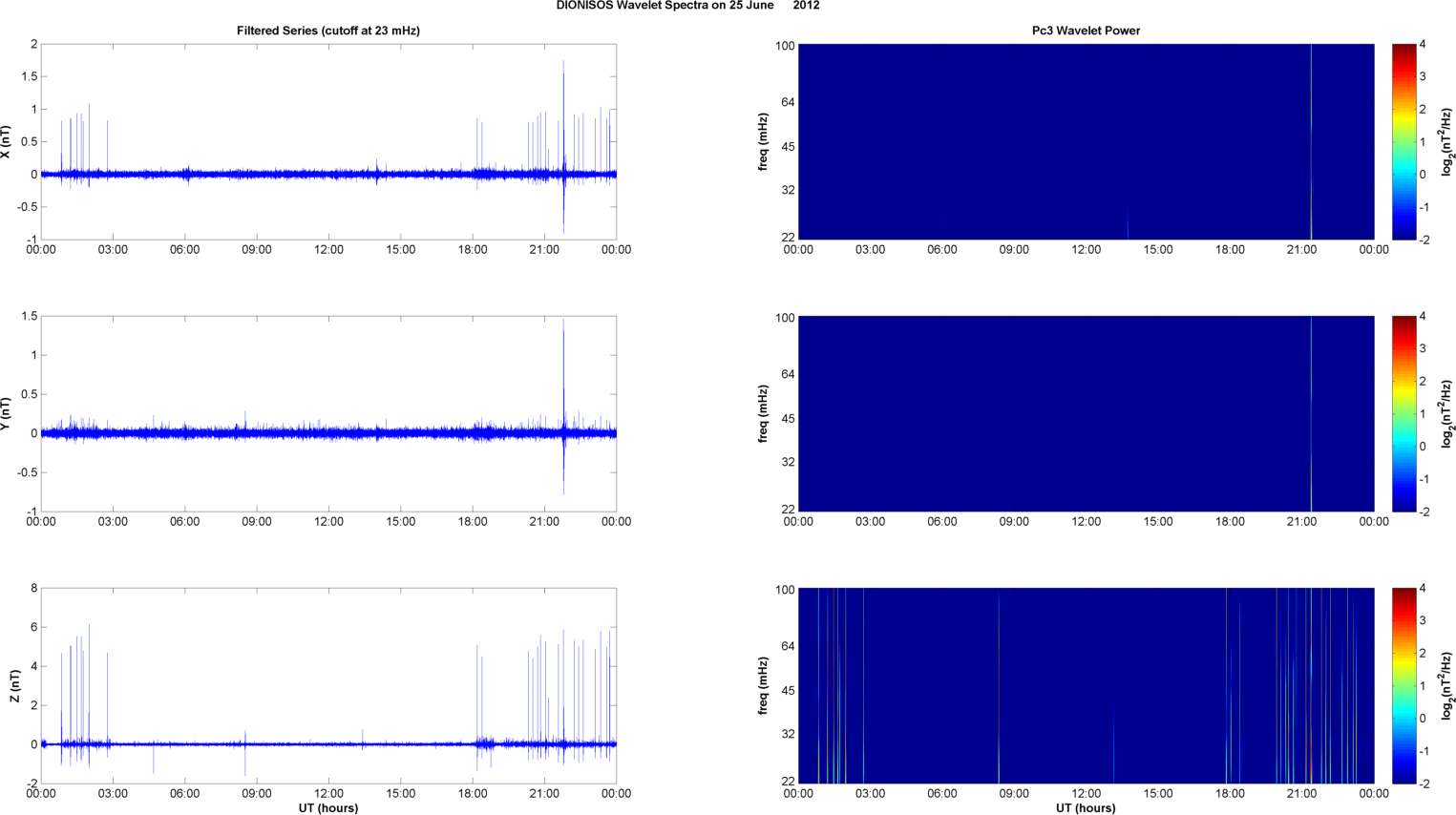
Task: Click the 09:00 tick label under top spectrogram
Action: click(x=1014, y=250)
